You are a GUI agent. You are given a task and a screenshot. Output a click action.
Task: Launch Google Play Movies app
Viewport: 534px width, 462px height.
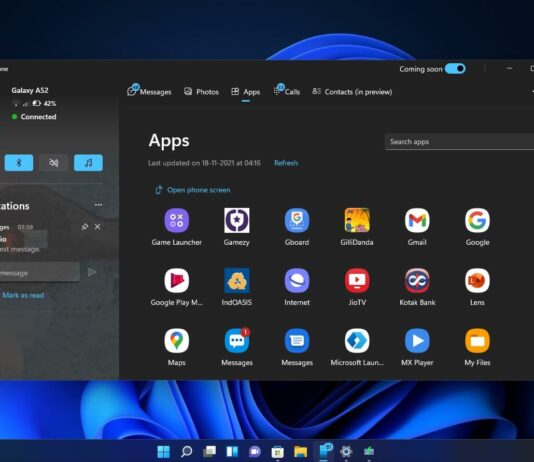[176, 281]
